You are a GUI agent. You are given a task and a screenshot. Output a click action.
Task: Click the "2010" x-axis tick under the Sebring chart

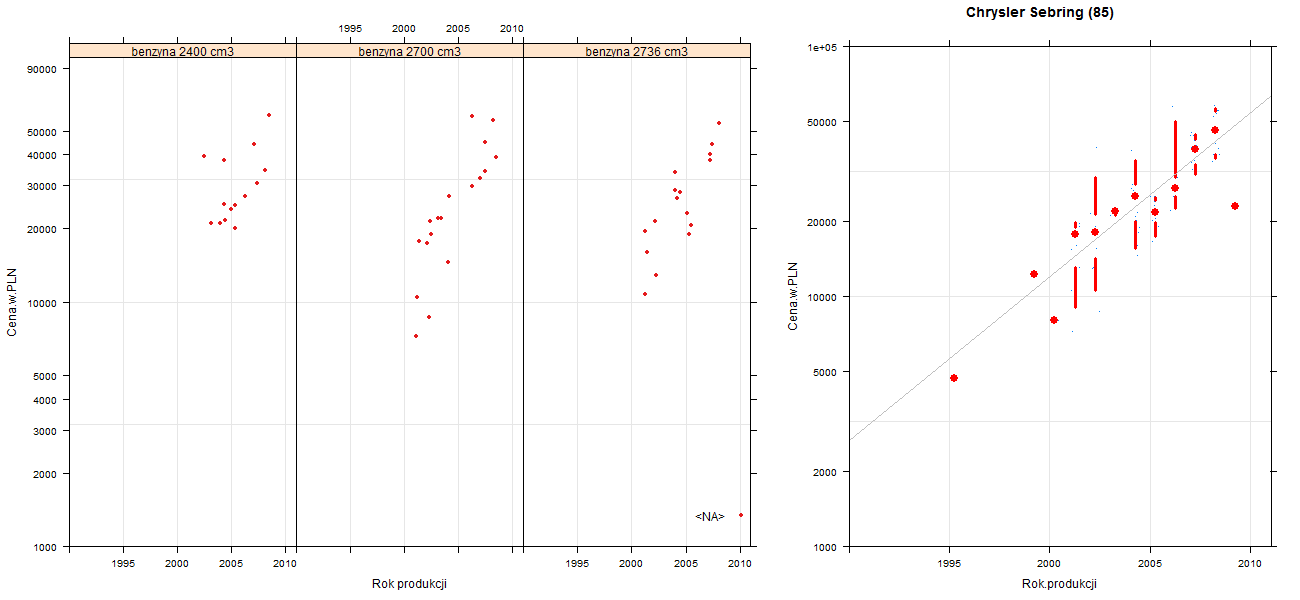pos(1250,565)
